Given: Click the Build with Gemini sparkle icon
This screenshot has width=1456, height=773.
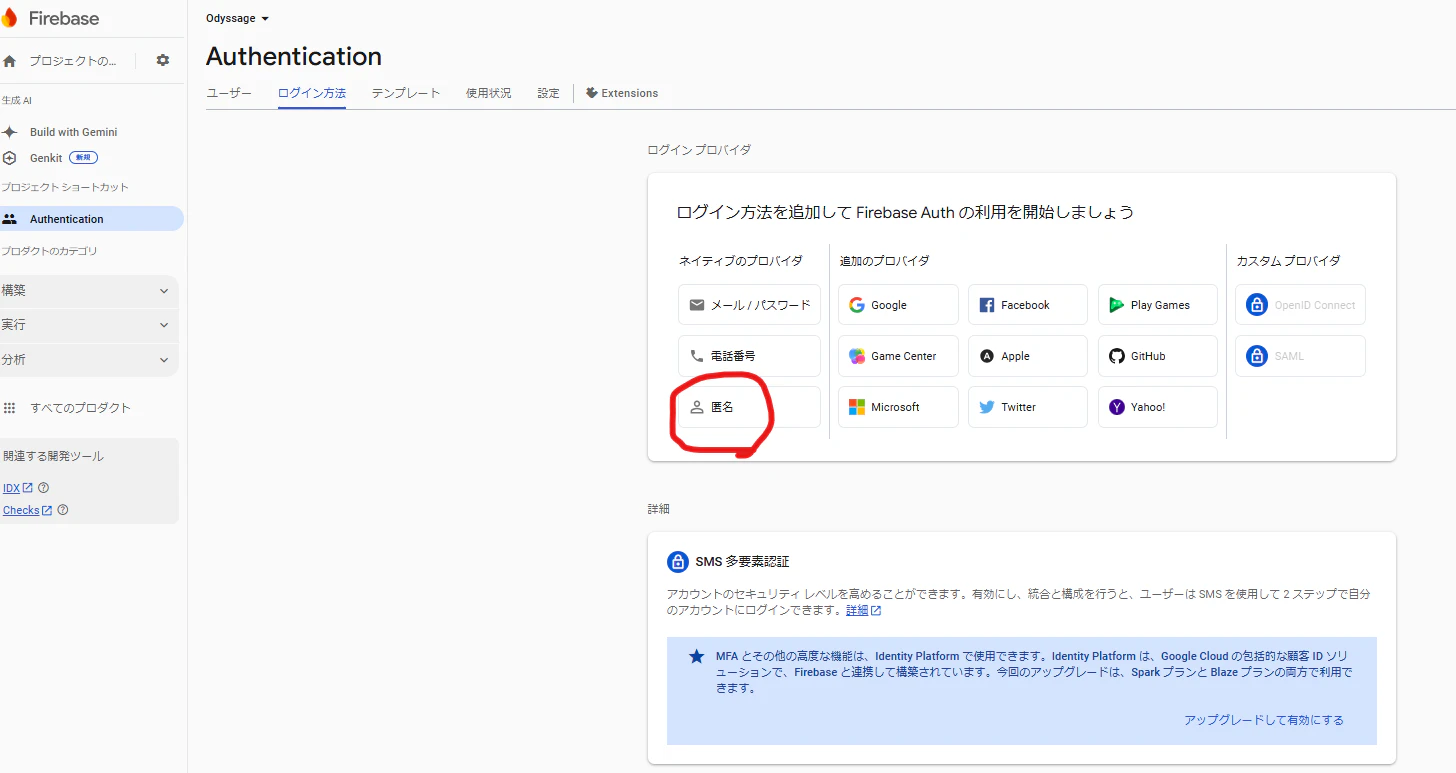Looking at the screenshot, I should pos(10,132).
